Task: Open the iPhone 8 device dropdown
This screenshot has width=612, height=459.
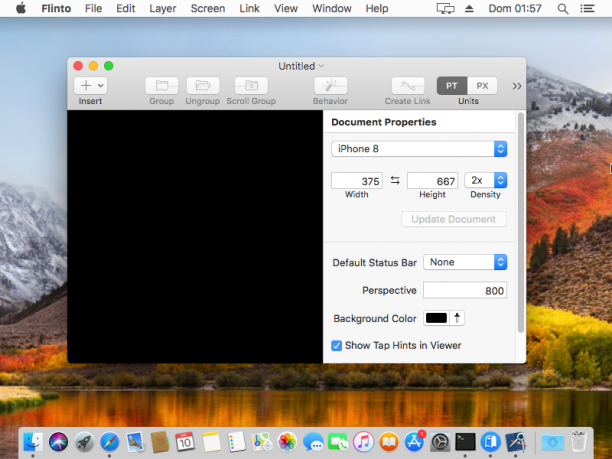Action: point(419,149)
